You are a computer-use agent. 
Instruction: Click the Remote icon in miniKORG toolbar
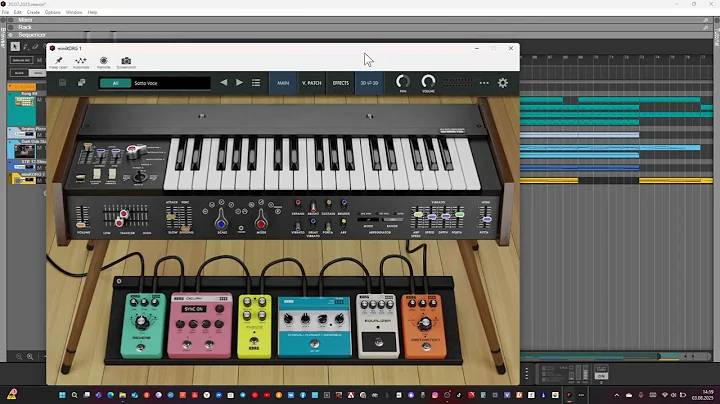pyautogui.click(x=104, y=61)
